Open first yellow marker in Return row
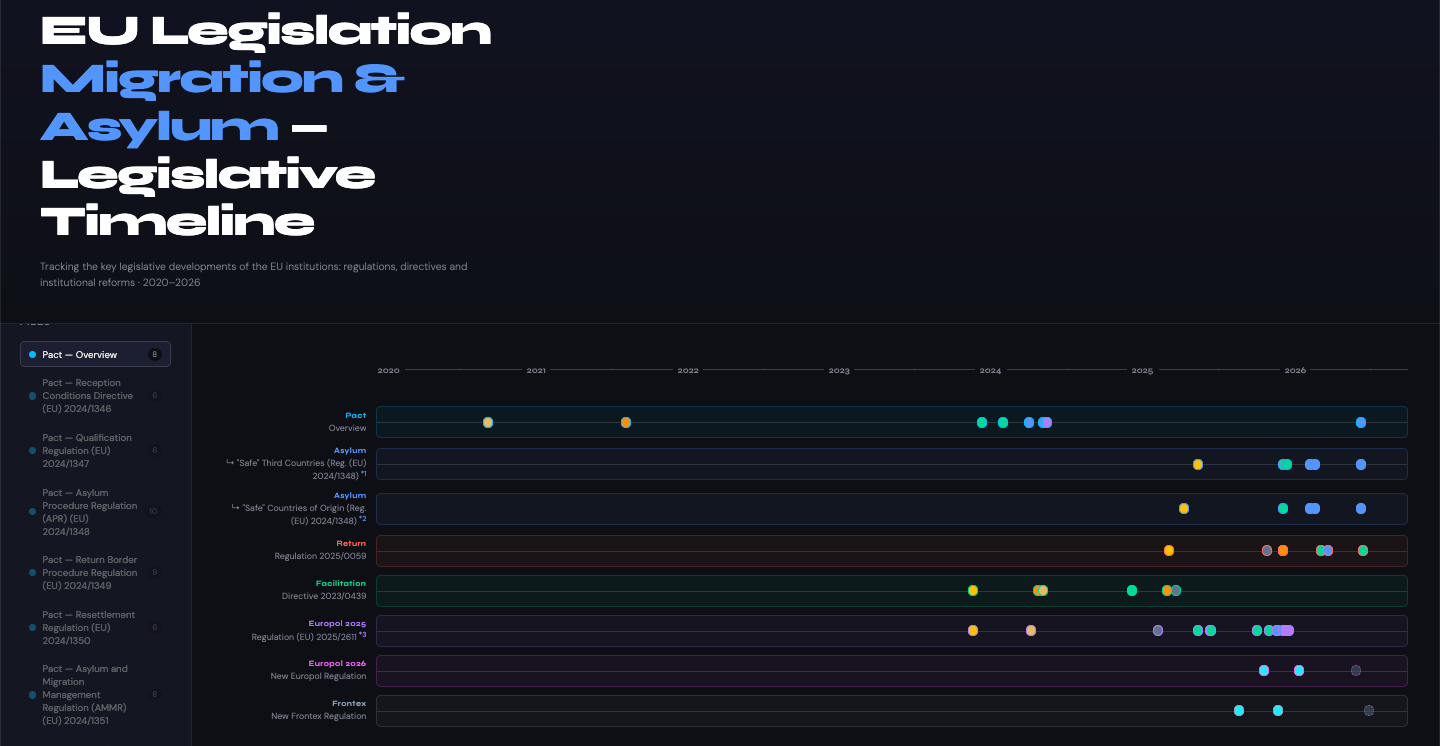This screenshot has height=746, width=1440. (x=1169, y=550)
